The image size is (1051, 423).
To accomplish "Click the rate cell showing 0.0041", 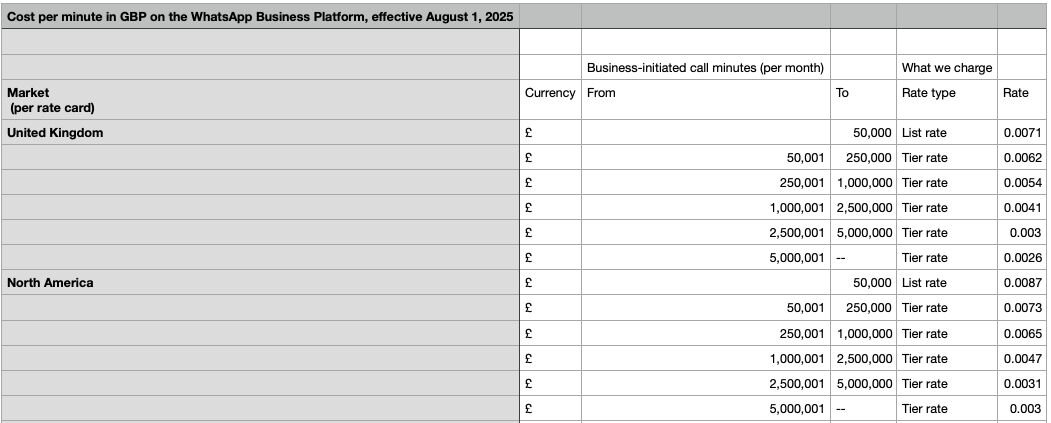I will point(1022,208).
